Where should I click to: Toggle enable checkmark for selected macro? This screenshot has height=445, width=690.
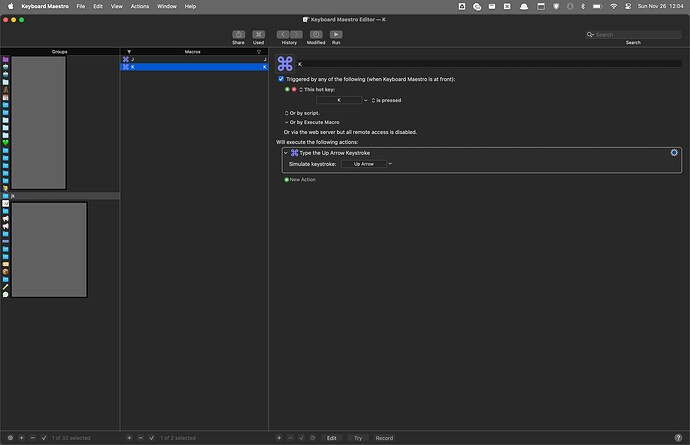(151, 438)
